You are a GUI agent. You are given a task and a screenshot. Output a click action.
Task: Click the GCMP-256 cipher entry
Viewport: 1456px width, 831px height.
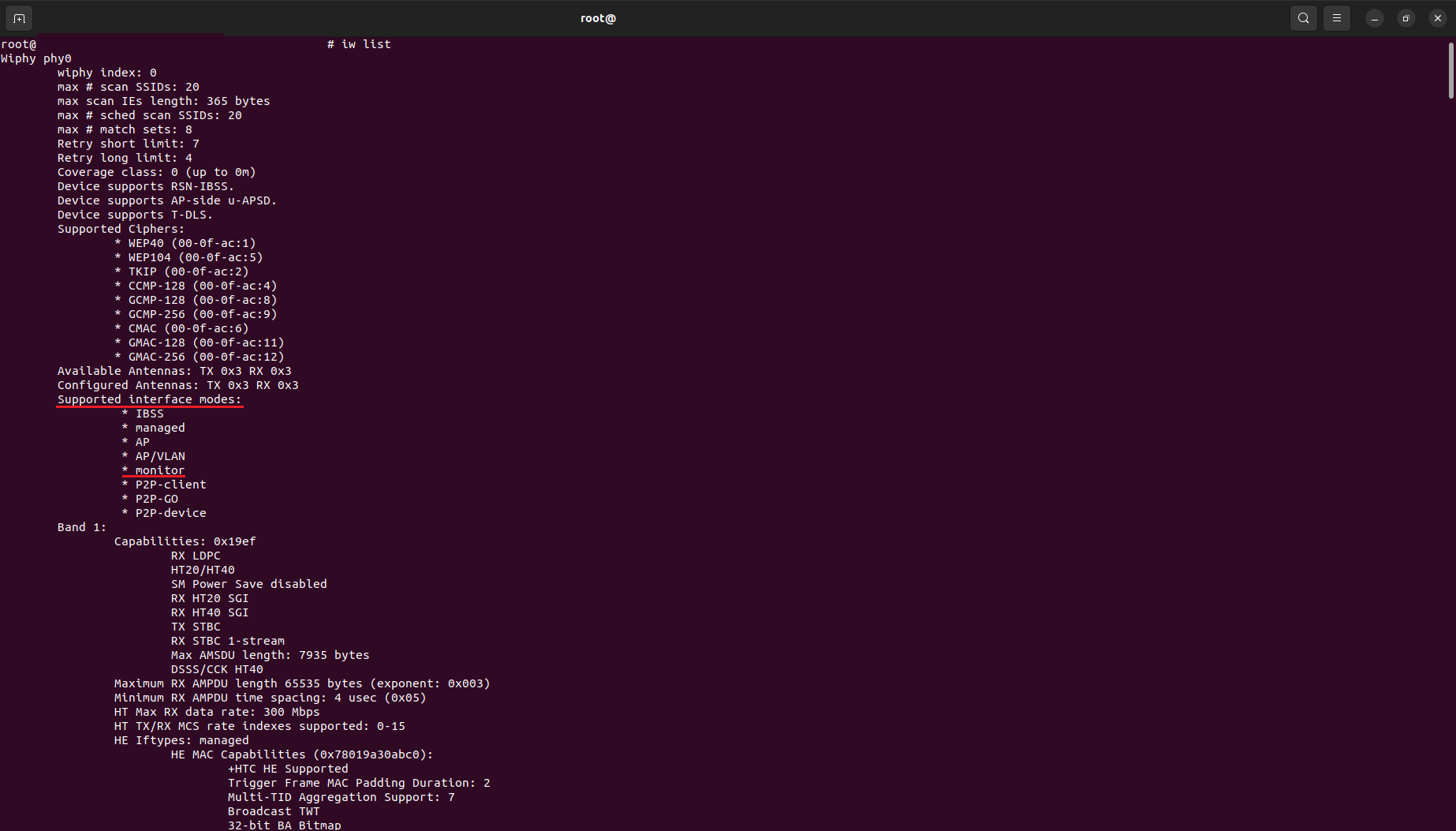196,314
